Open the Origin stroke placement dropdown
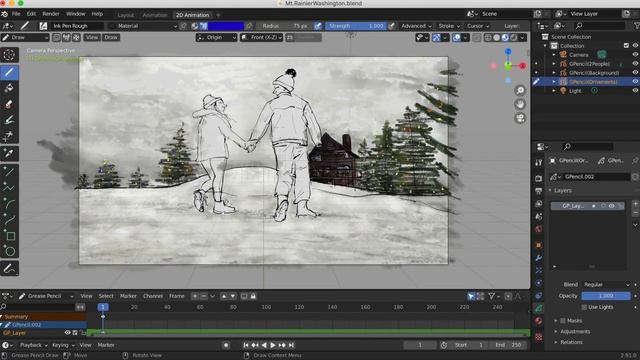 216,38
